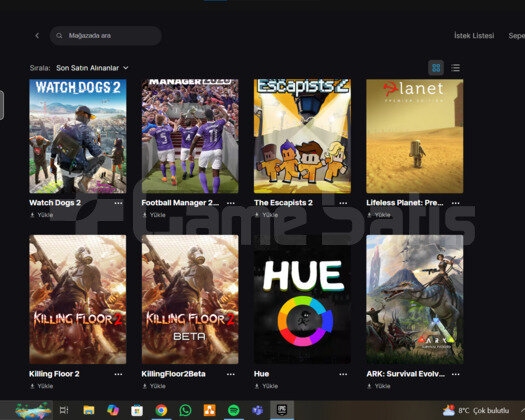Click the Hue title text
Viewport: 525px width, 420px height.
pos(261,374)
